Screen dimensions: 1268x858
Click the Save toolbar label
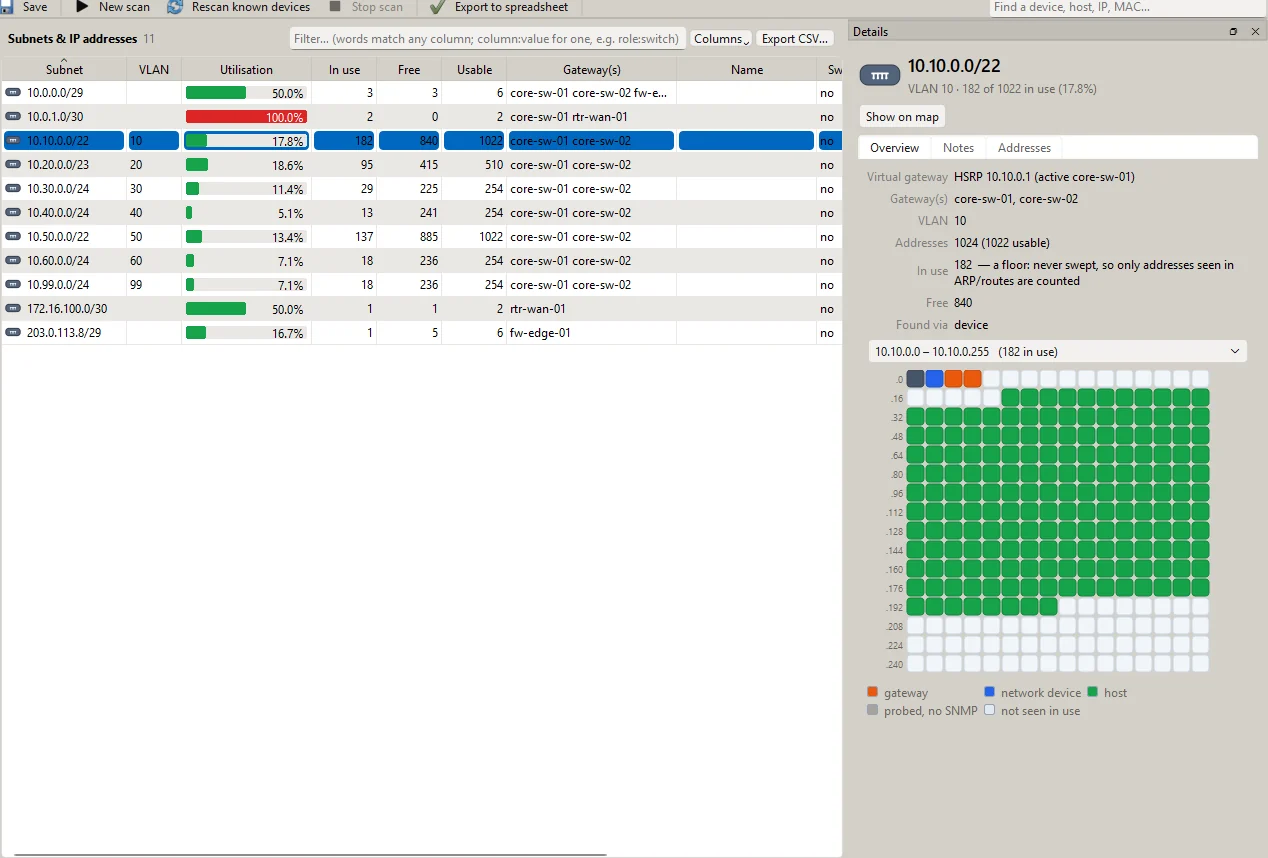coord(35,7)
